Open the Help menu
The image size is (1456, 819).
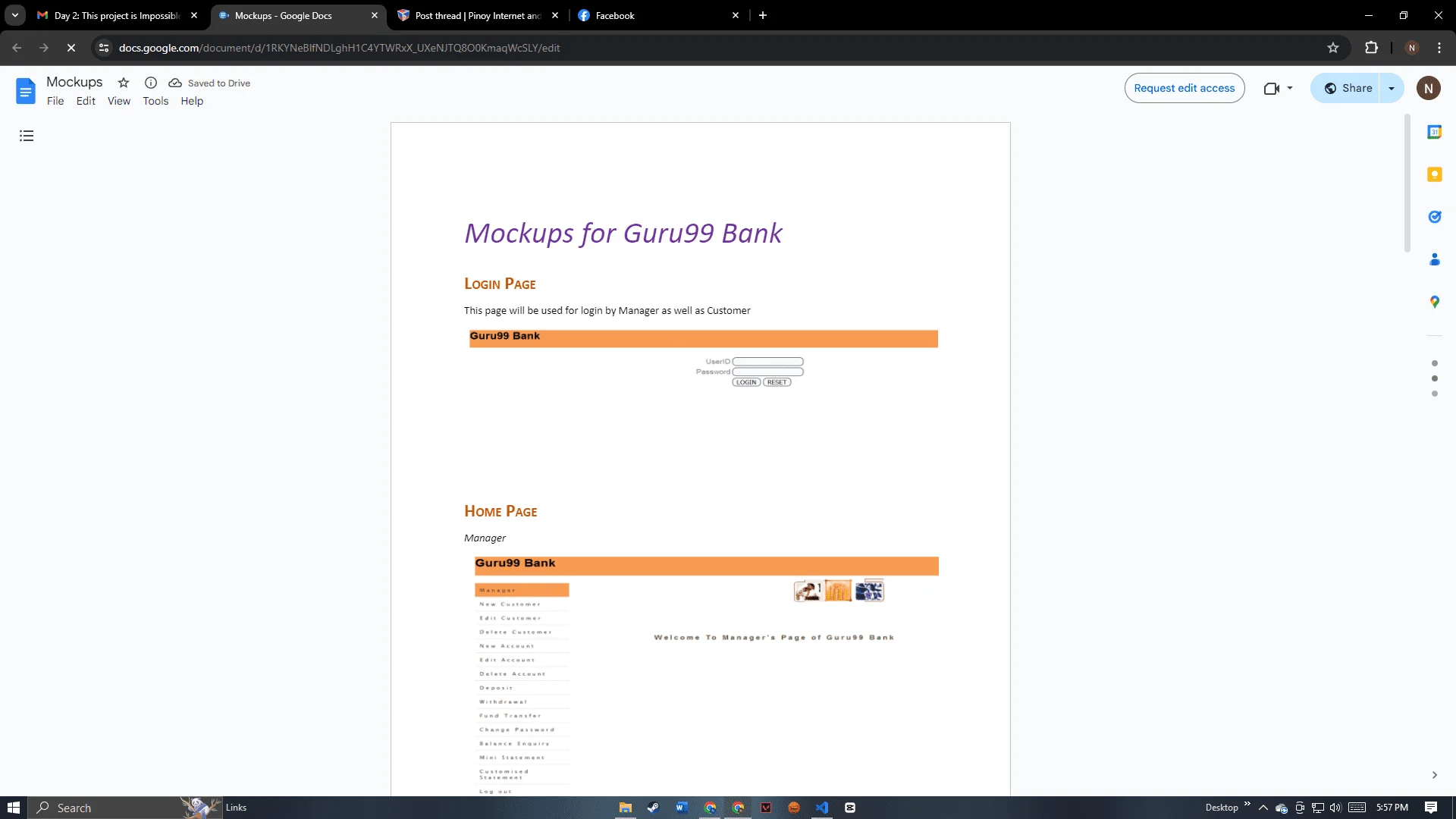coord(192,101)
